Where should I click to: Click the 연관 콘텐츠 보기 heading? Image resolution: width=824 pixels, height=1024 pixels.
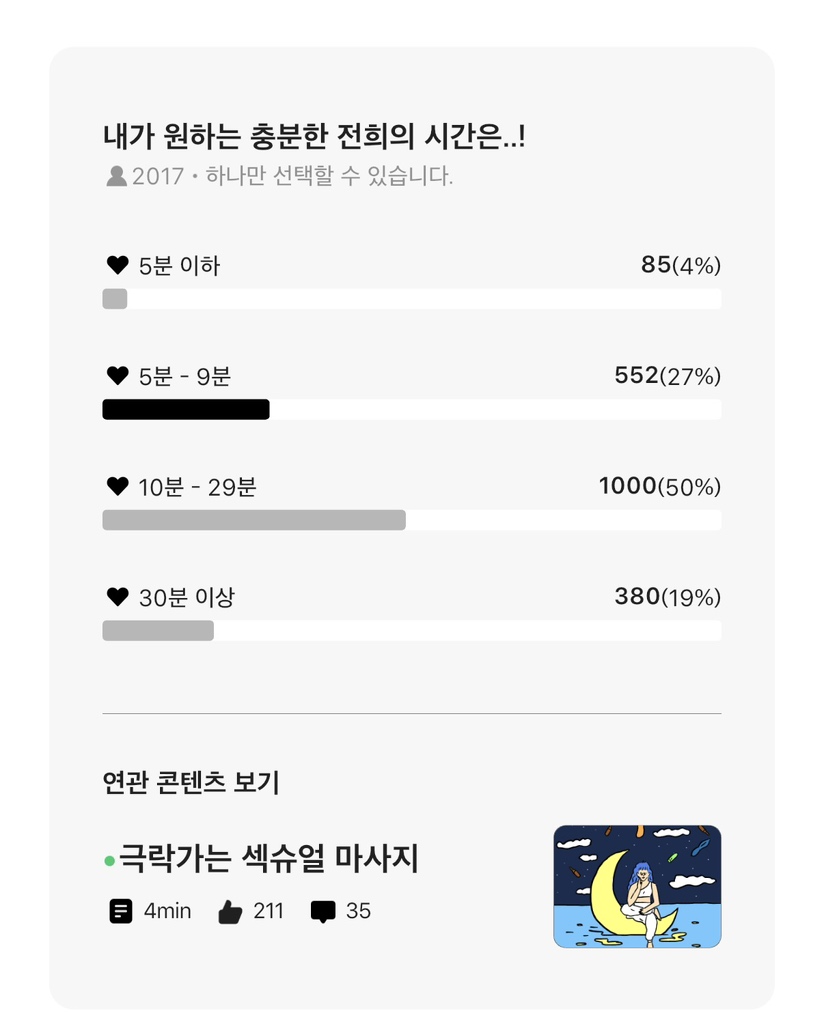coord(191,782)
